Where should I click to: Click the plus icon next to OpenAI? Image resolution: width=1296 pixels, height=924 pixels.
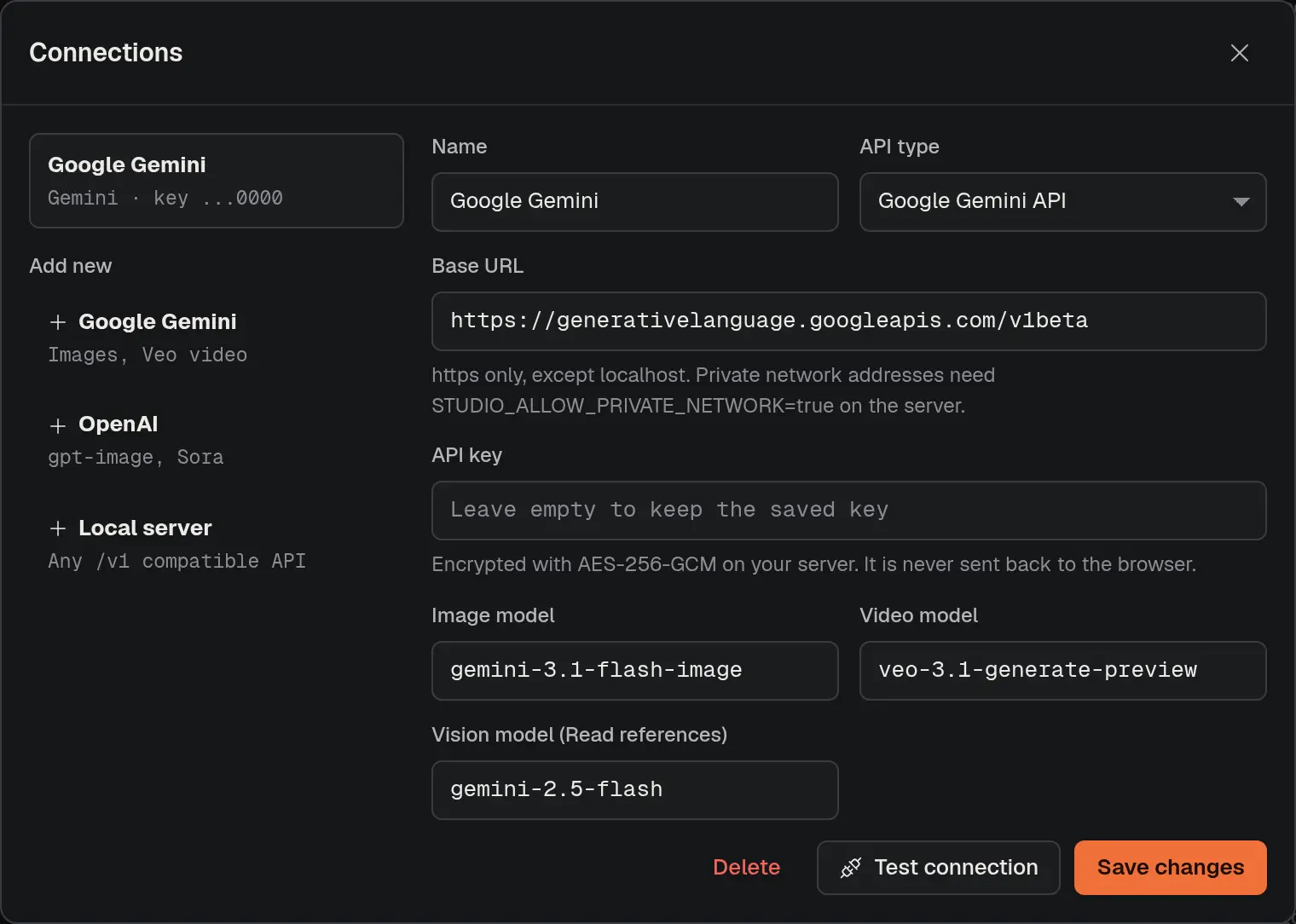coord(58,425)
